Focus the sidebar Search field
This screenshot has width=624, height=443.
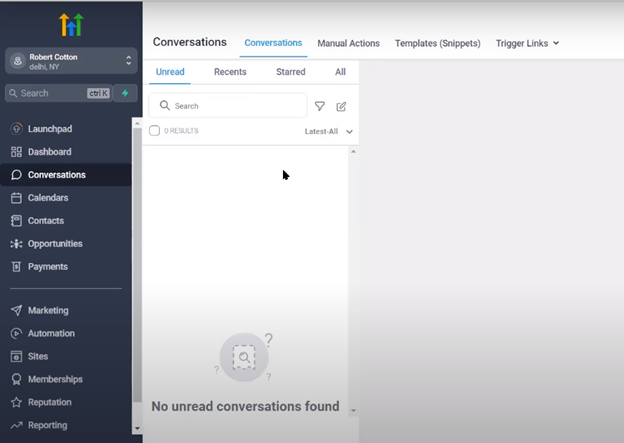tap(58, 93)
